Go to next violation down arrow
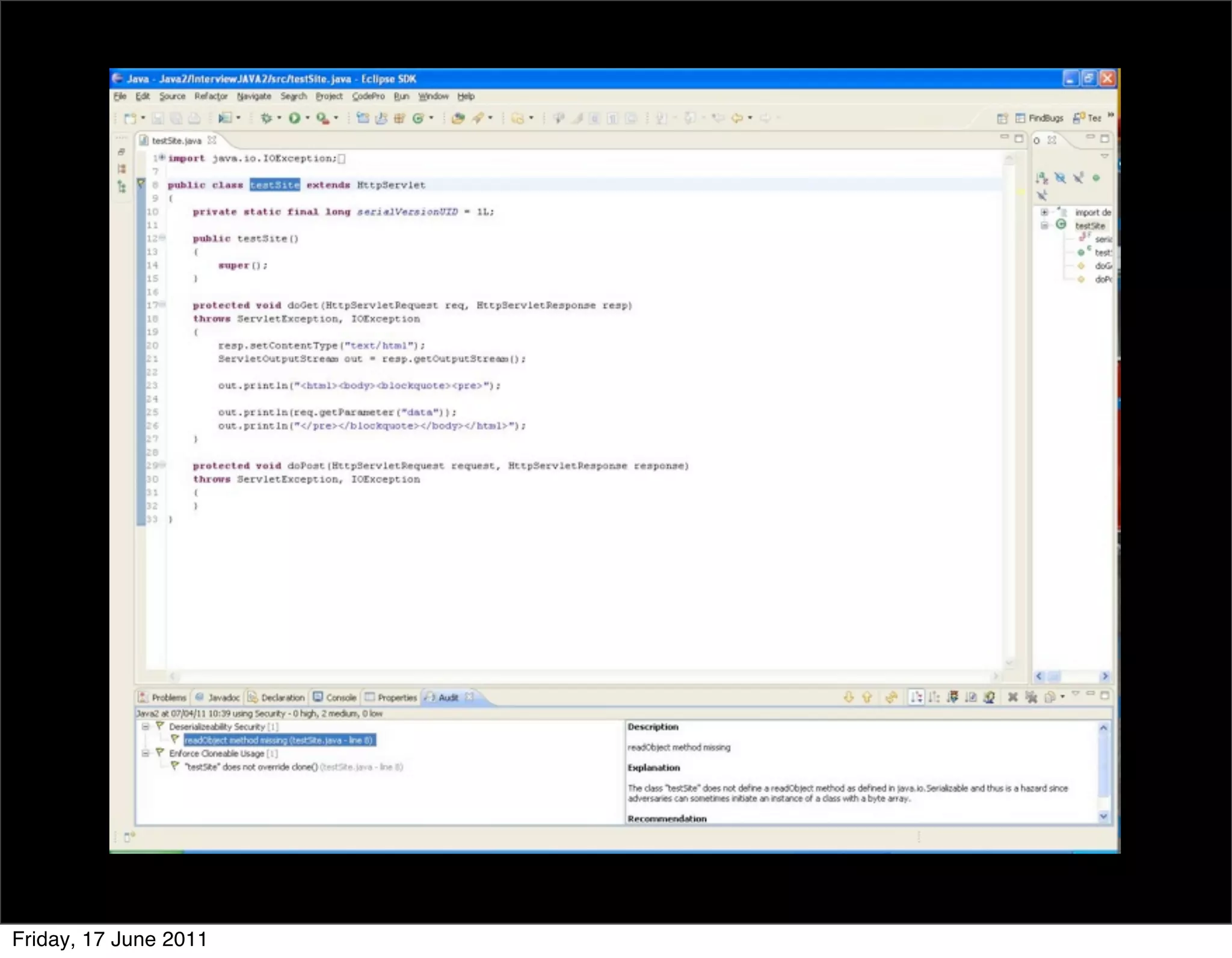This screenshot has height=958, width=1232. coord(848,697)
